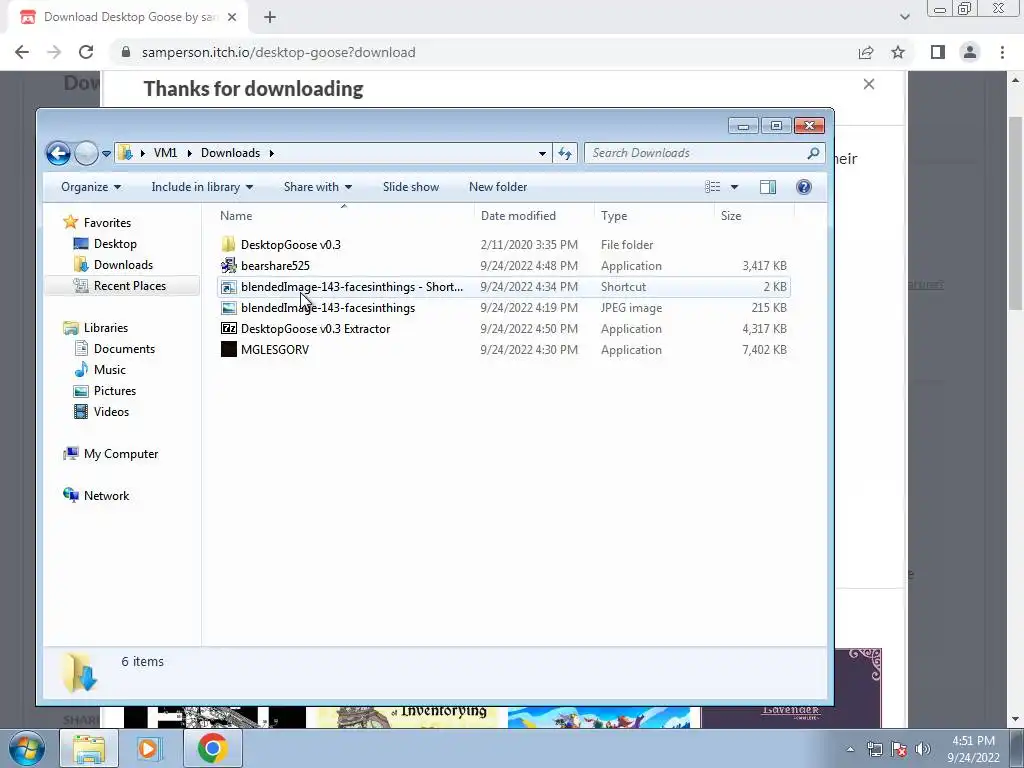Select Downloads under Favorites
Viewport: 1024px width, 768px height.
[x=123, y=264]
